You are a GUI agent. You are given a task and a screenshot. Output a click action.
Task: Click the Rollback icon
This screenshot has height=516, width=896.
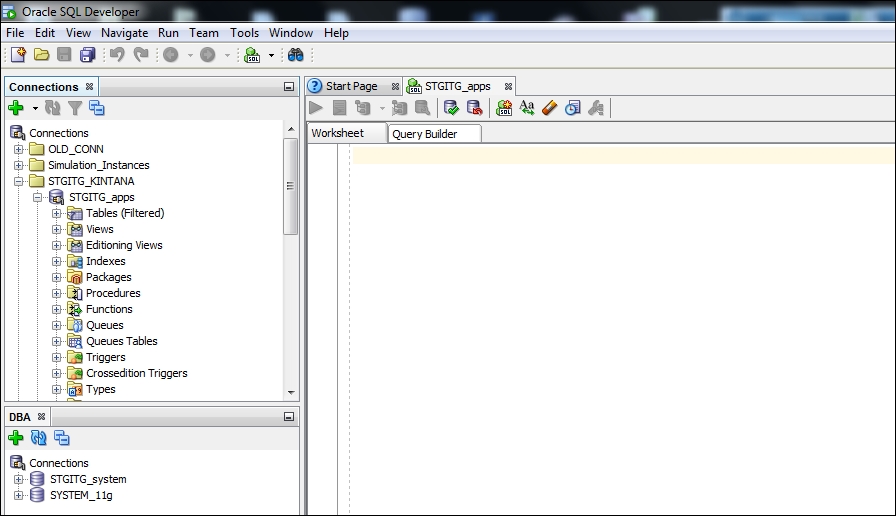click(x=474, y=107)
